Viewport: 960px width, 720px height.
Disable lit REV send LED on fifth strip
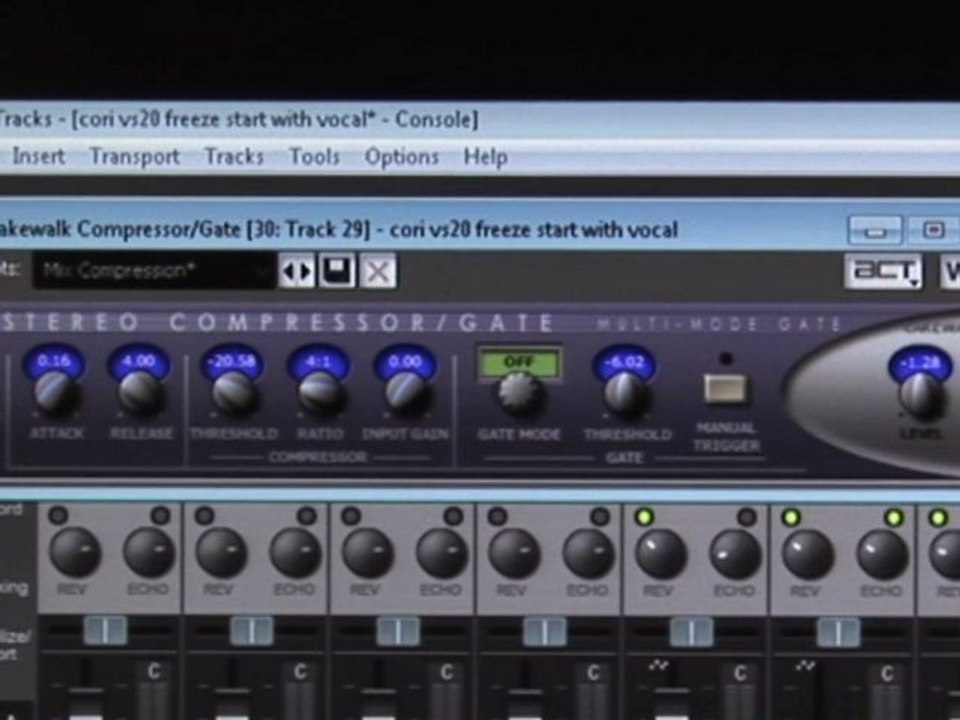(643, 517)
